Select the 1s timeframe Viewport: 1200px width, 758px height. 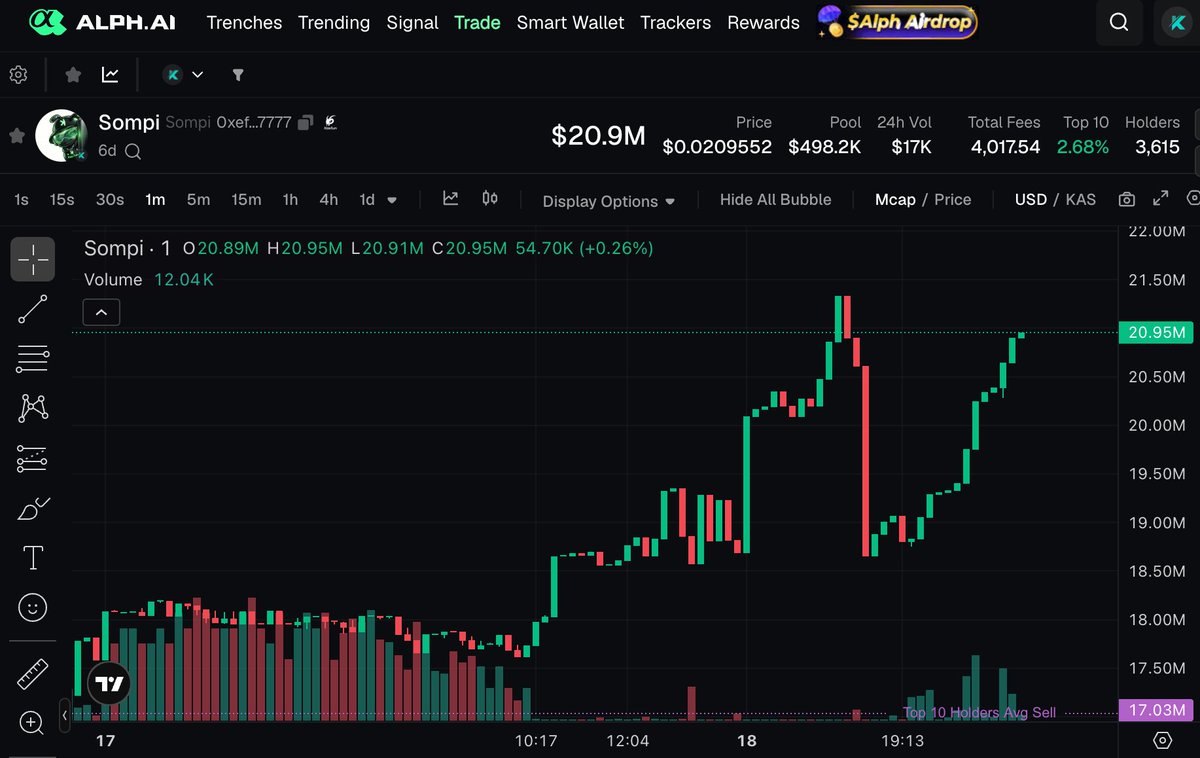click(21, 200)
